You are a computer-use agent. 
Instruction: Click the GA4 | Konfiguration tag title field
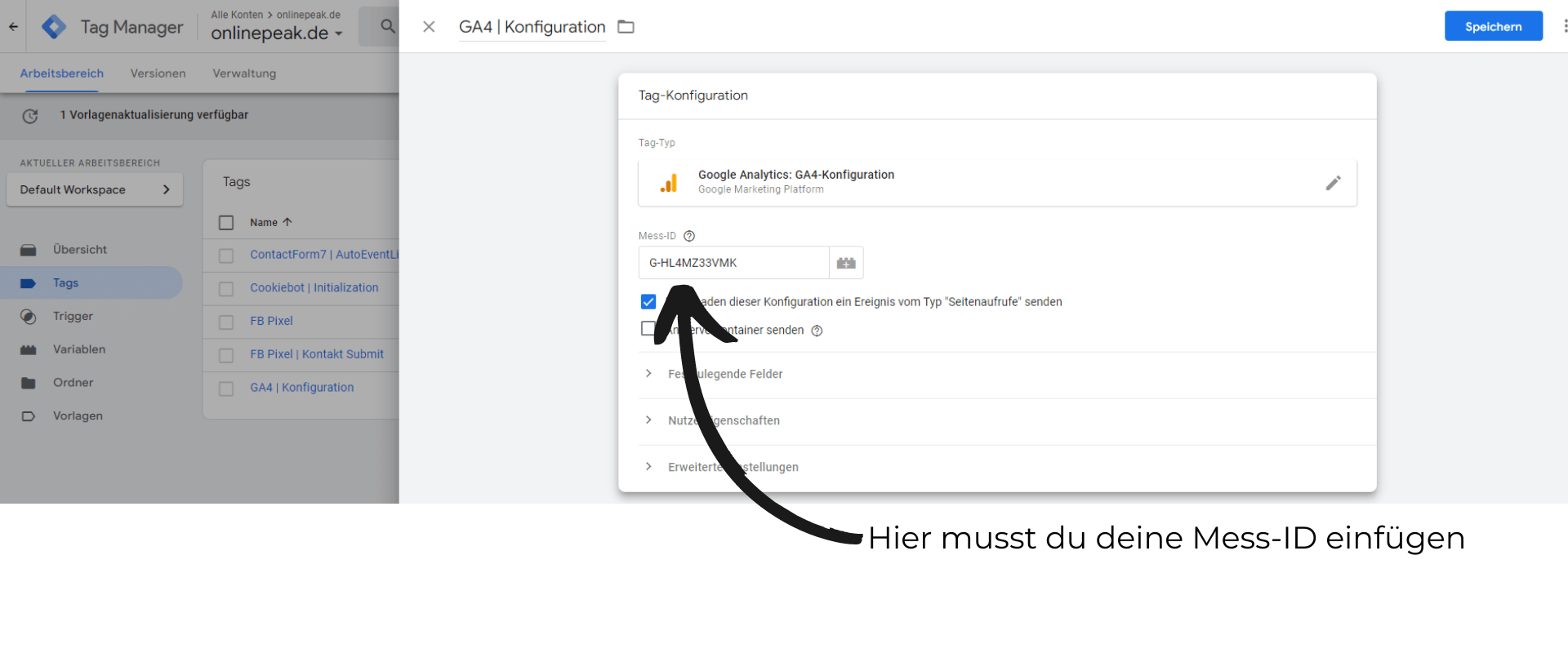(x=532, y=27)
